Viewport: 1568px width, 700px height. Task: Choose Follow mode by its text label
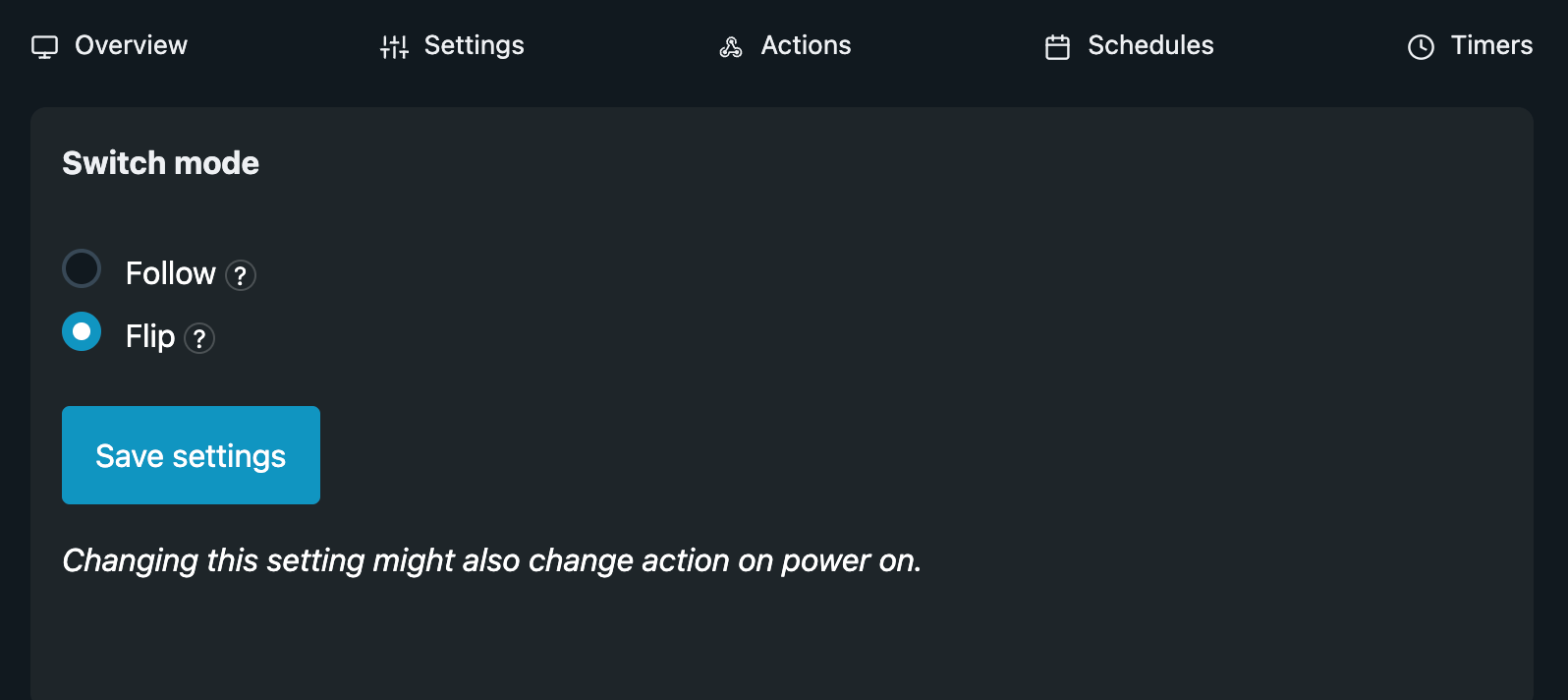(171, 273)
